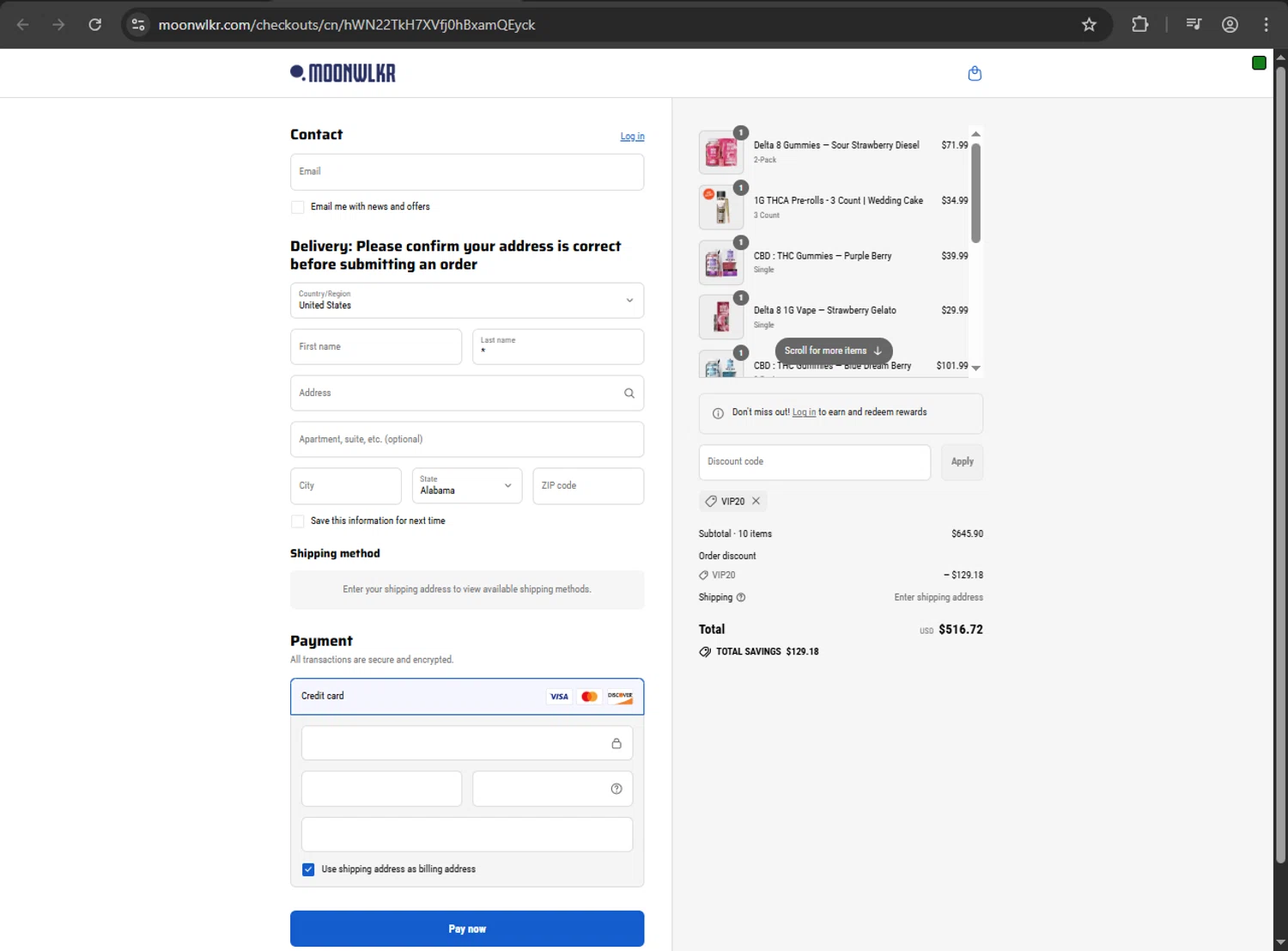Click Delta 8 1G Vape Strawberry Gelato thumbnail

click(721, 318)
